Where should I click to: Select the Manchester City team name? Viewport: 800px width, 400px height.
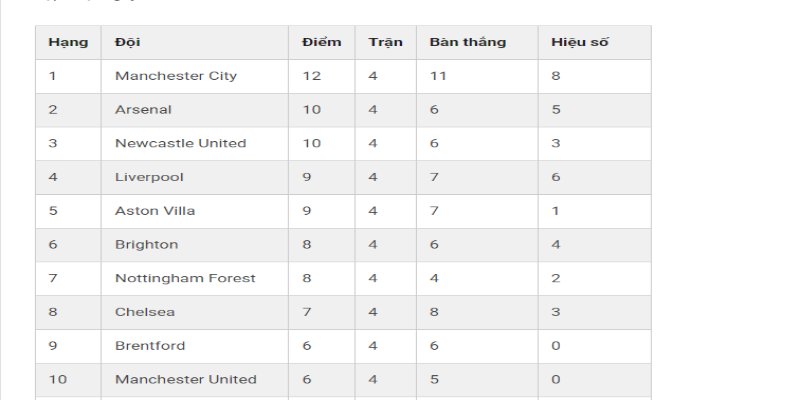pyautogui.click(x=176, y=76)
